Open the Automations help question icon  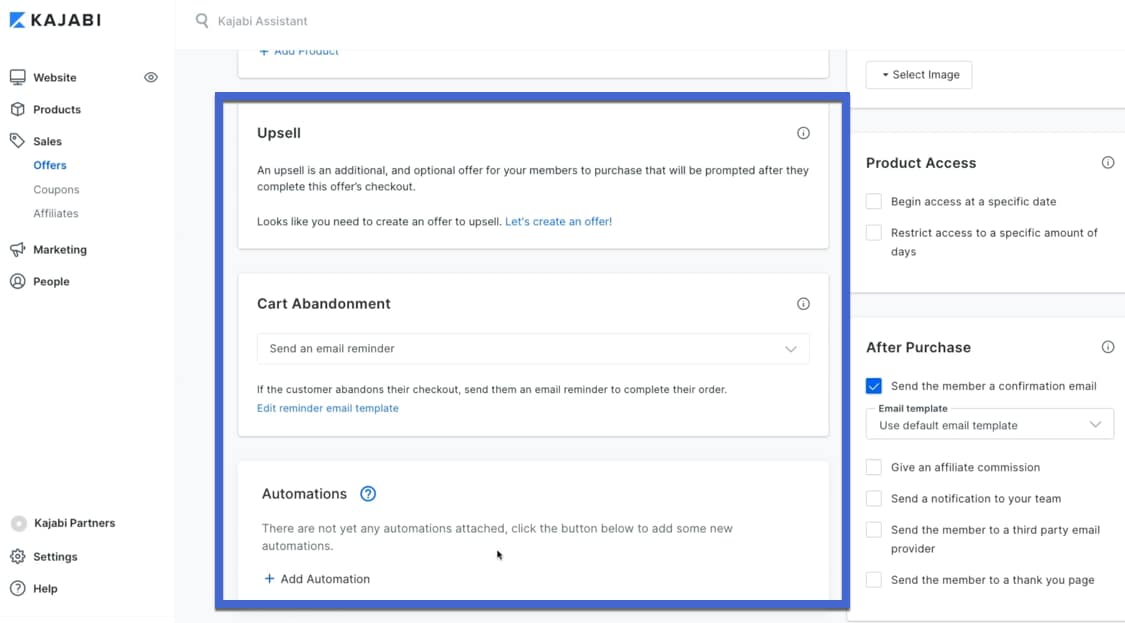(x=368, y=494)
